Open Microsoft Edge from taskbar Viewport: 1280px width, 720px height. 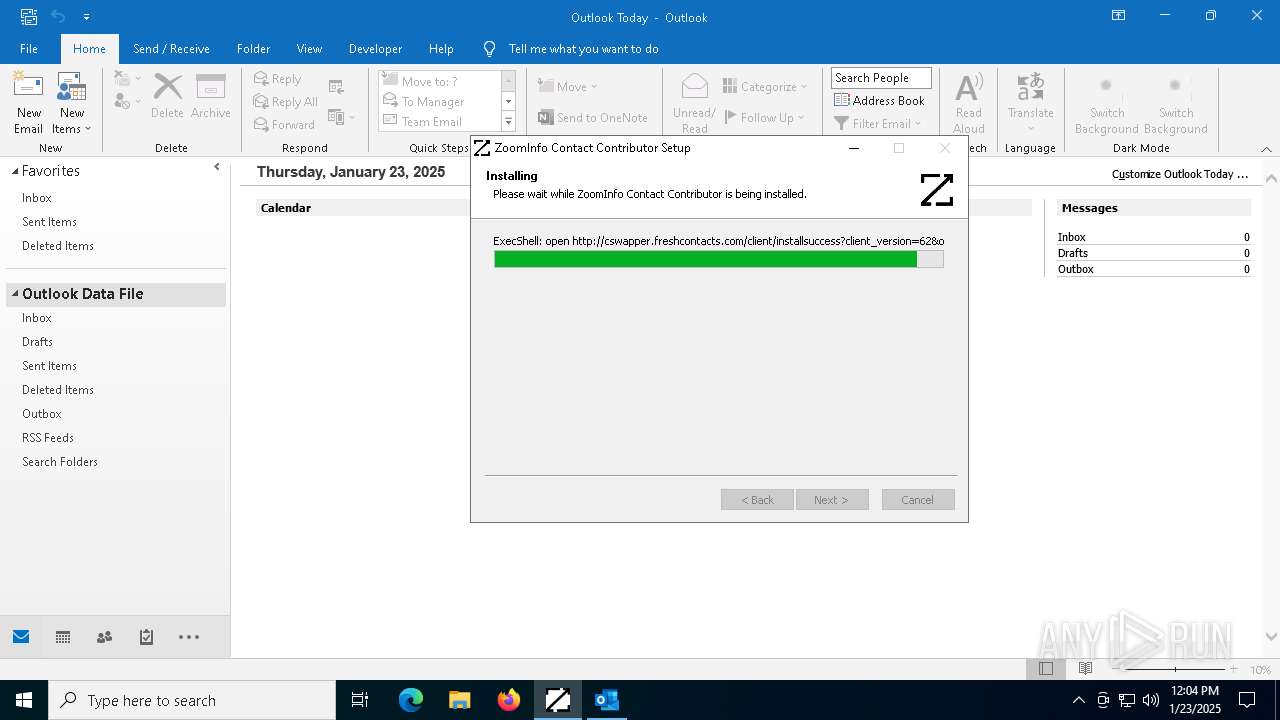(x=411, y=700)
